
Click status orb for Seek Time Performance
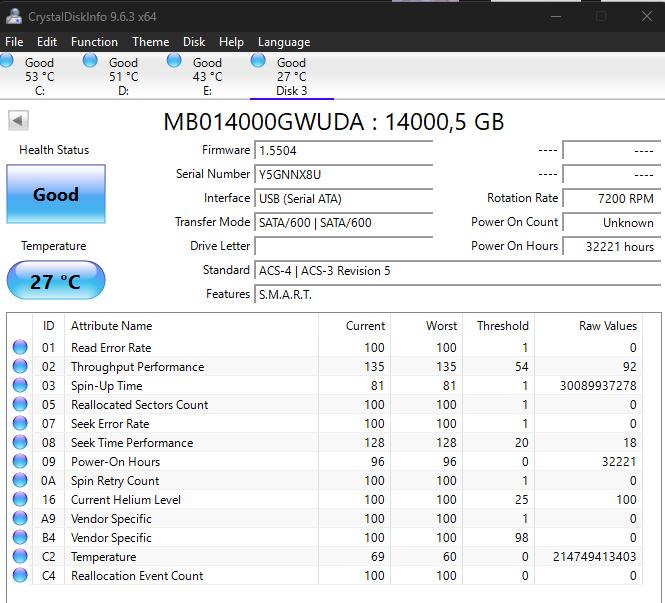(20, 442)
